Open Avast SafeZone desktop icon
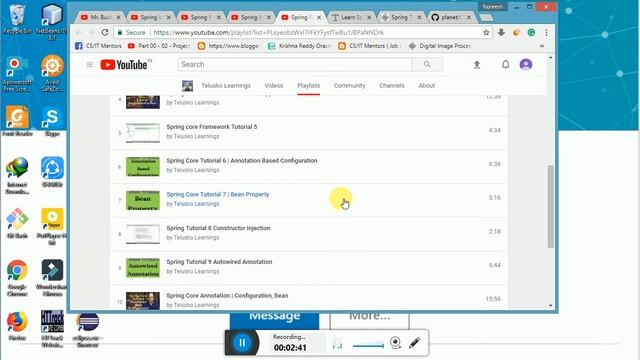The height and width of the screenshot is (360, 640). tap(52, 74)
